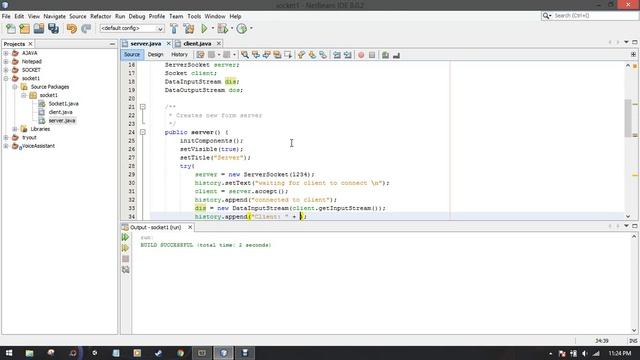
Task: Click the Shift Line Right icon
Action: coord(348,55)
